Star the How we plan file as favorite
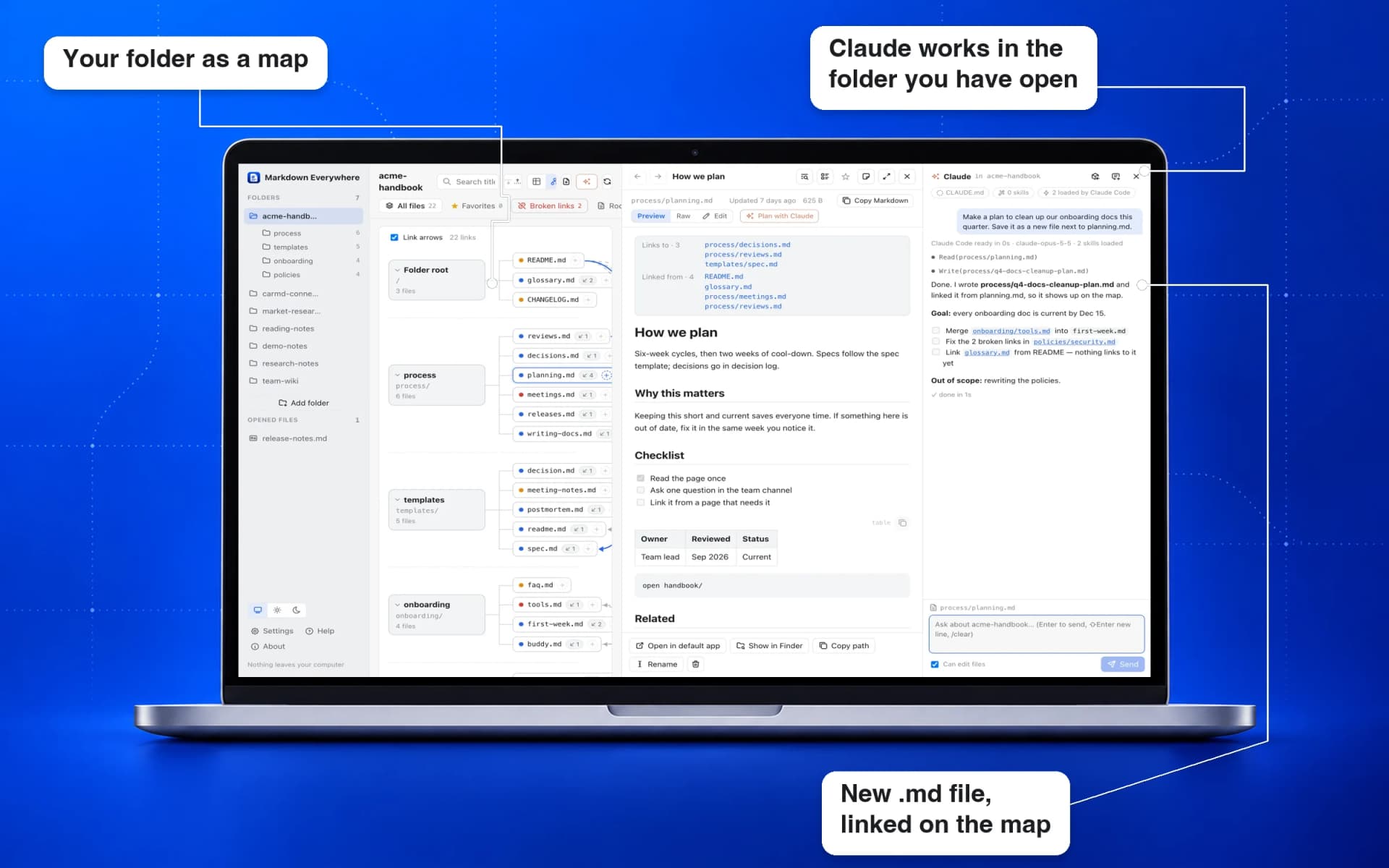Image resolution: width=1389 pixels, height=868 pixels. coord(845,176)
